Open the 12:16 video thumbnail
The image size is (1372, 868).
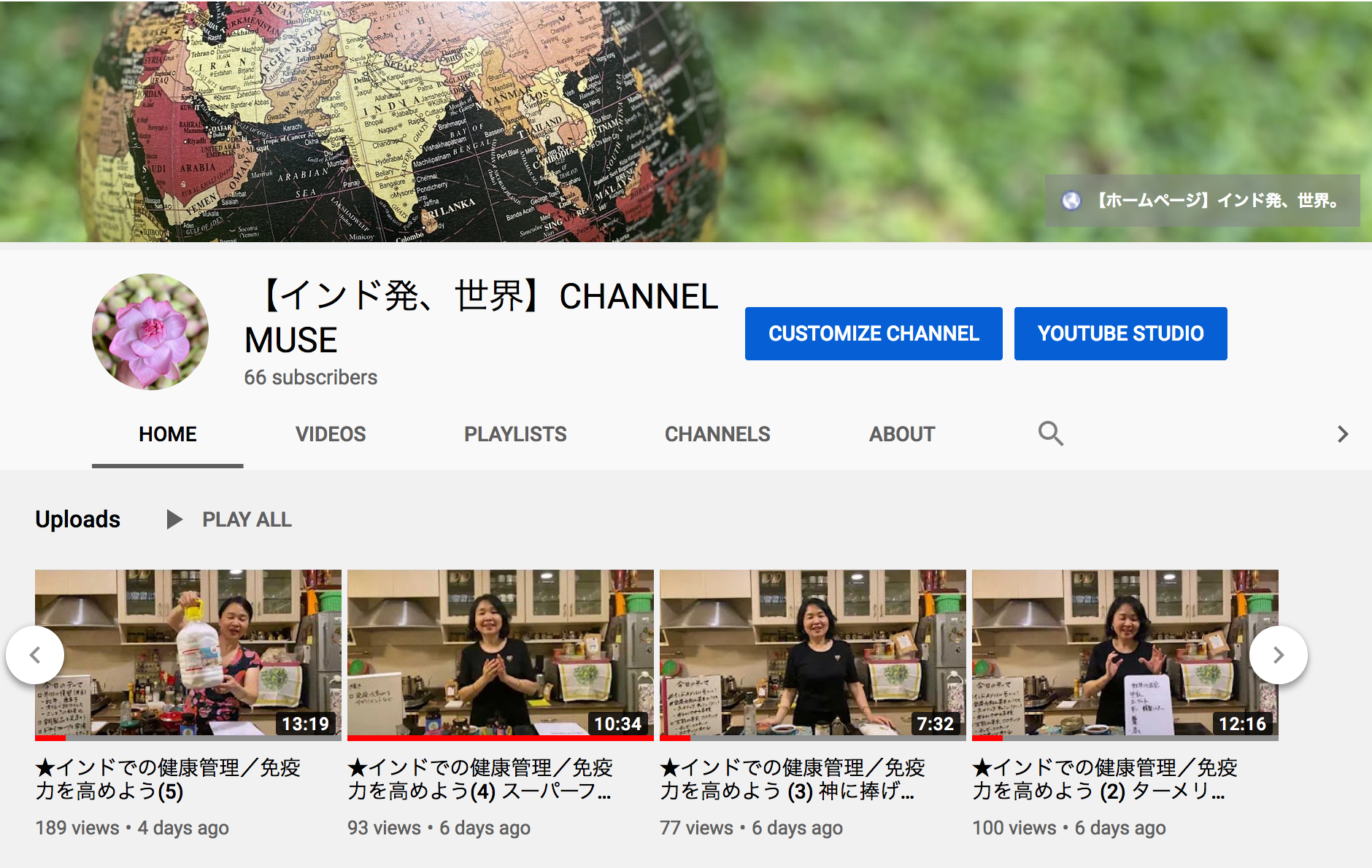[1125, 655]
